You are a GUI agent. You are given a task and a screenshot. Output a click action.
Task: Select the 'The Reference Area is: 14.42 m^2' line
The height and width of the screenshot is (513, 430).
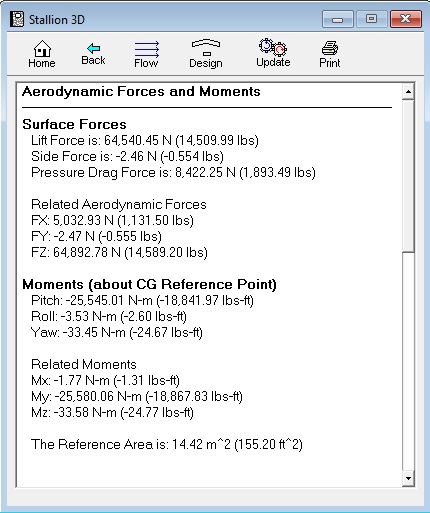coord(167,444)
